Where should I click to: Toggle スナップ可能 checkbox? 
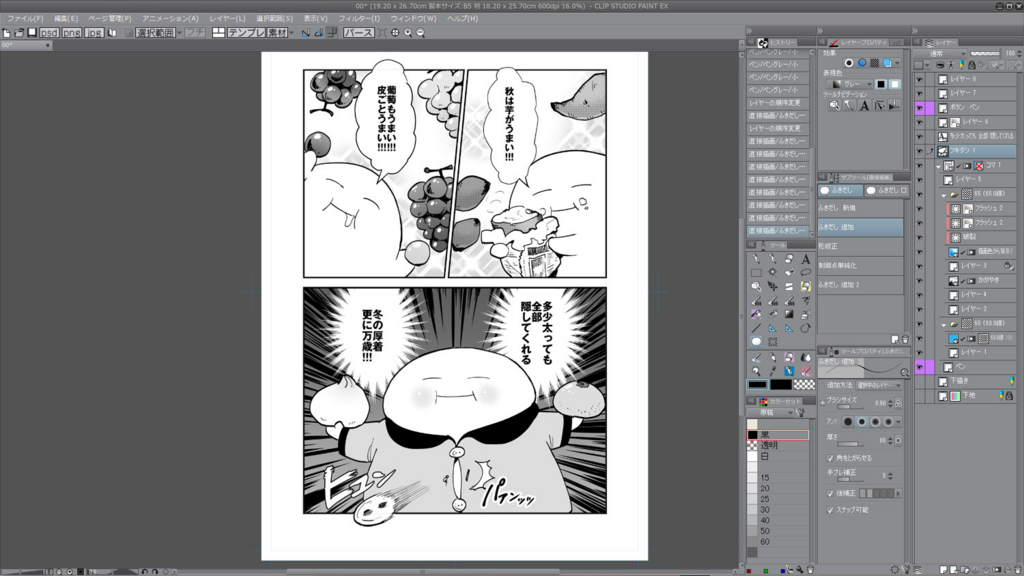point(830,510)
